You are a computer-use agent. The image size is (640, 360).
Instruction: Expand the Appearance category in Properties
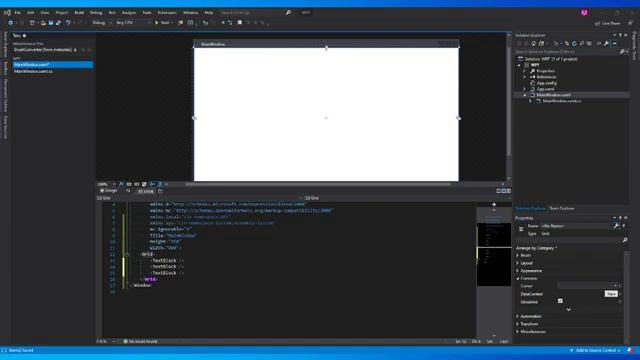(518, 271)
